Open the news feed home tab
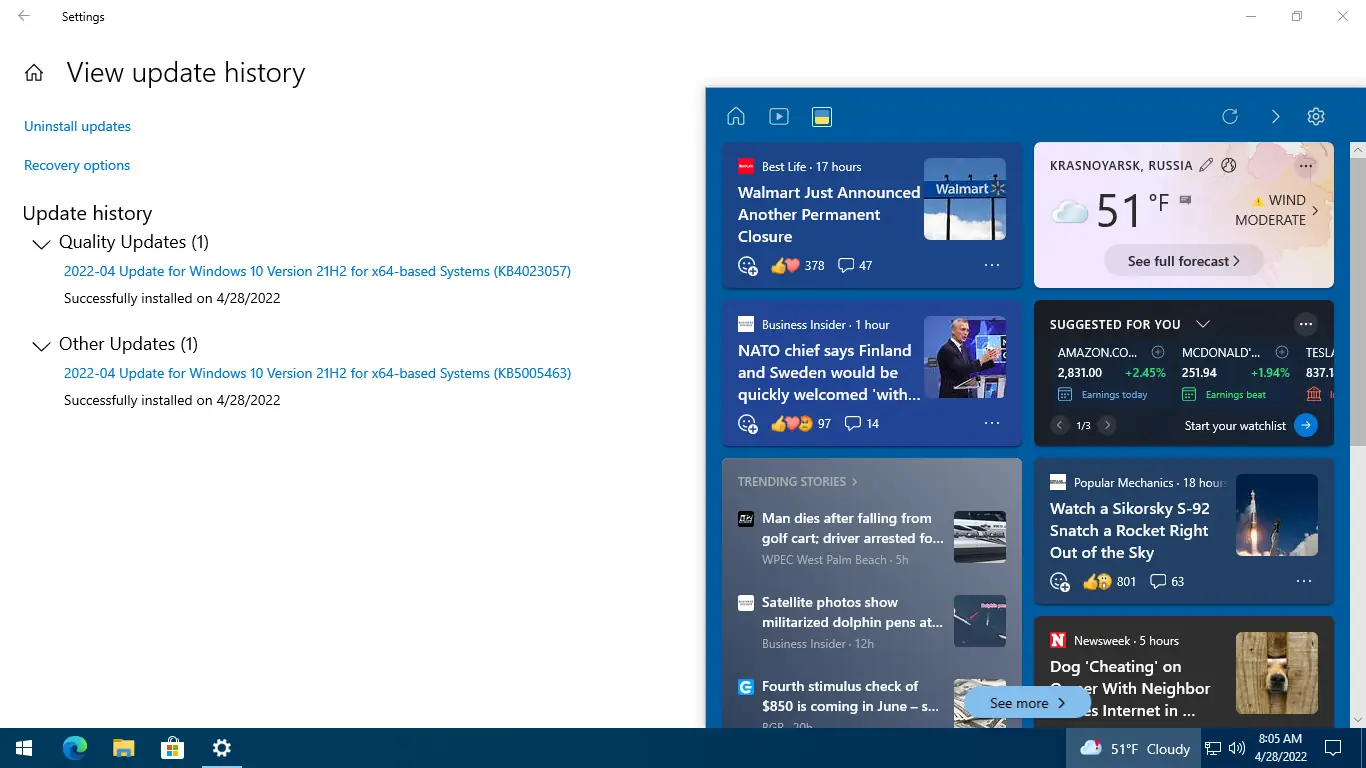Image resolution: width=1366 pixels, height=768 pixels. (736, 116)
